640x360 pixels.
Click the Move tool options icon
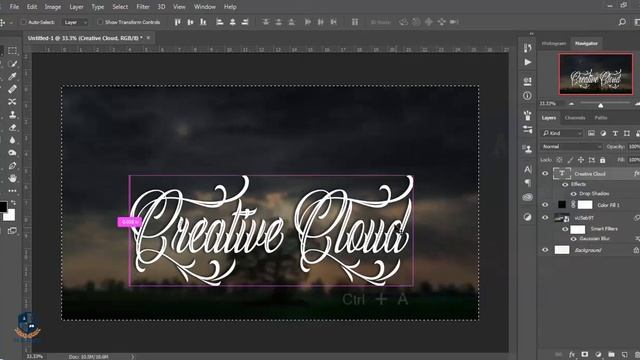tap(2, 22)
